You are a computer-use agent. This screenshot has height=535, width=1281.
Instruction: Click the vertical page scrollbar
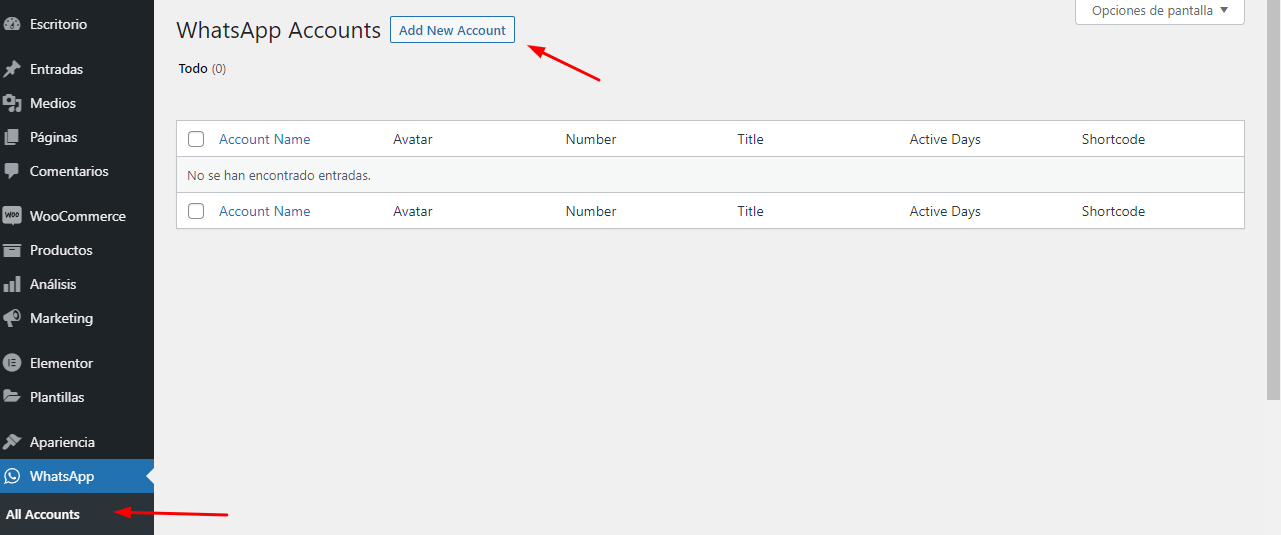(x=1274, y=200)
